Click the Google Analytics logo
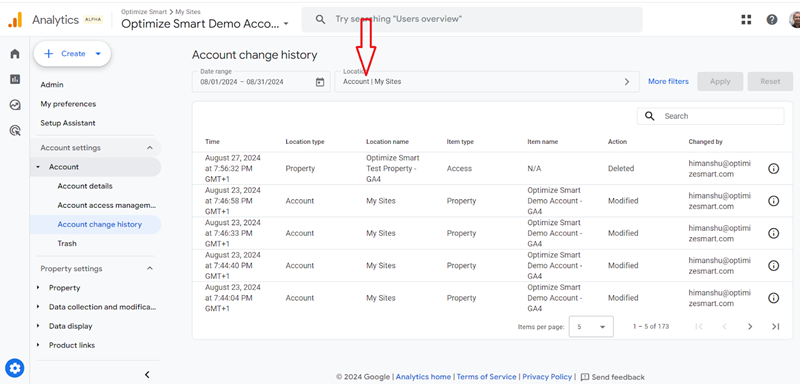The image size is (800, 384). tap(15, 20)
